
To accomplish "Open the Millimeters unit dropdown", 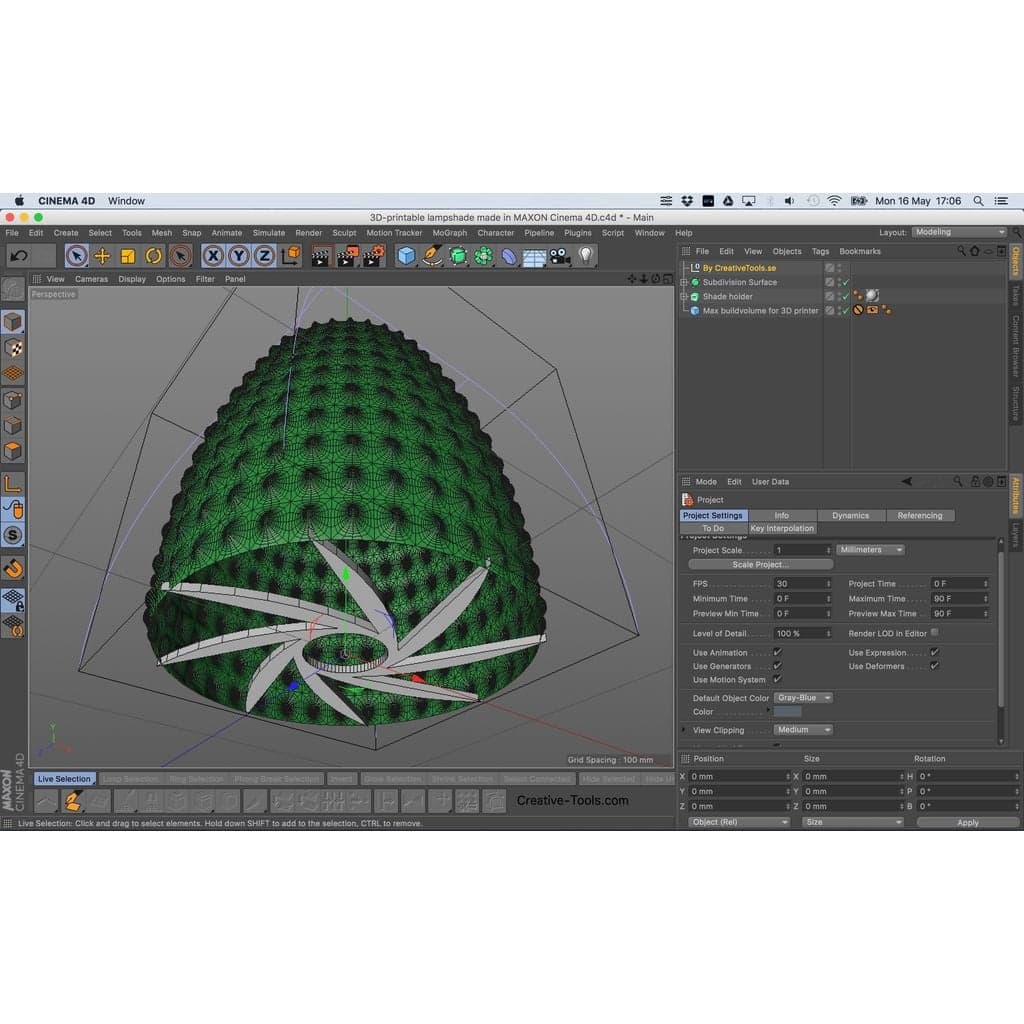I will 870,550.
